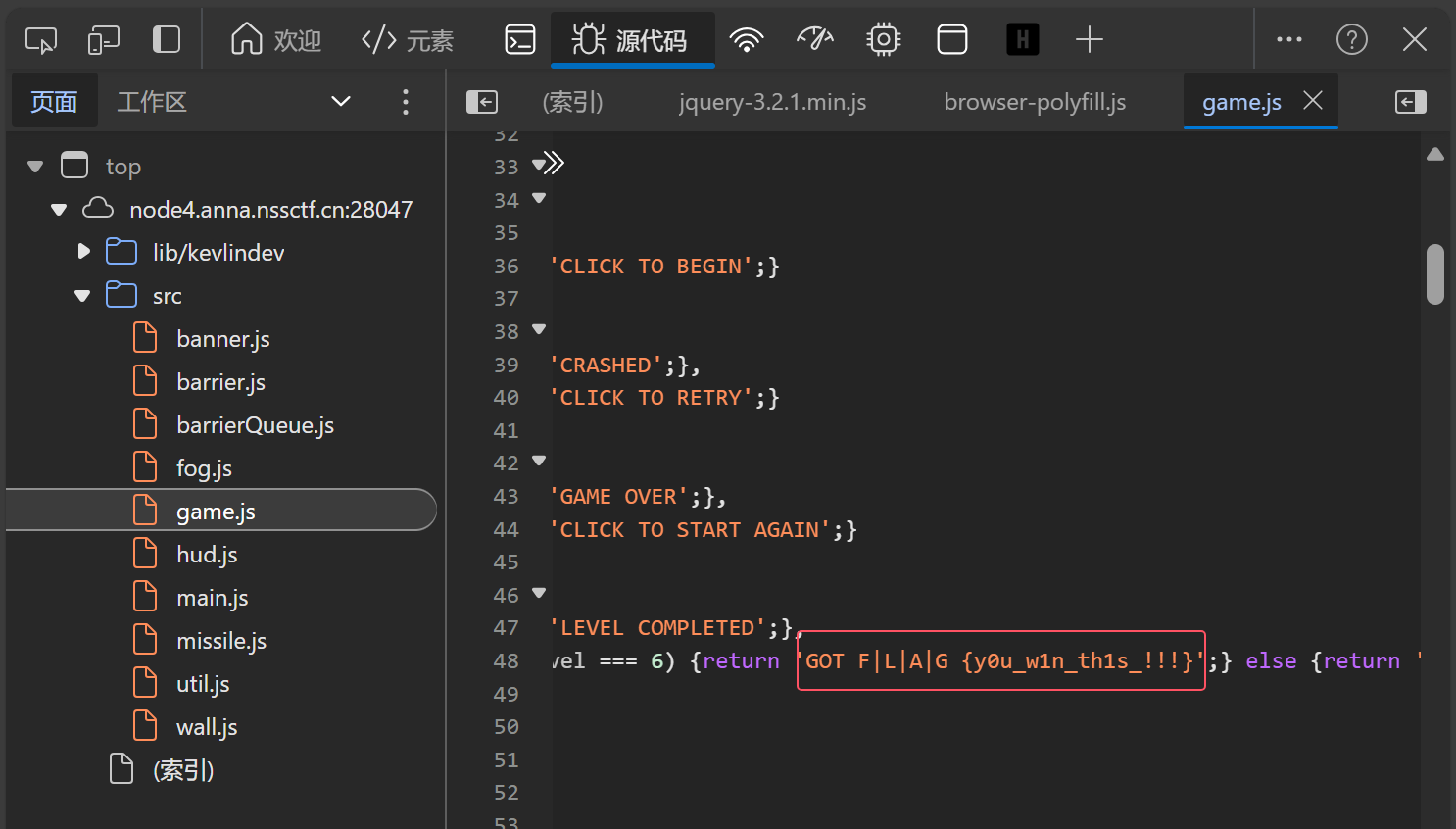
Task: Open barrier.js in the file tree
Action: click(220, 382)
